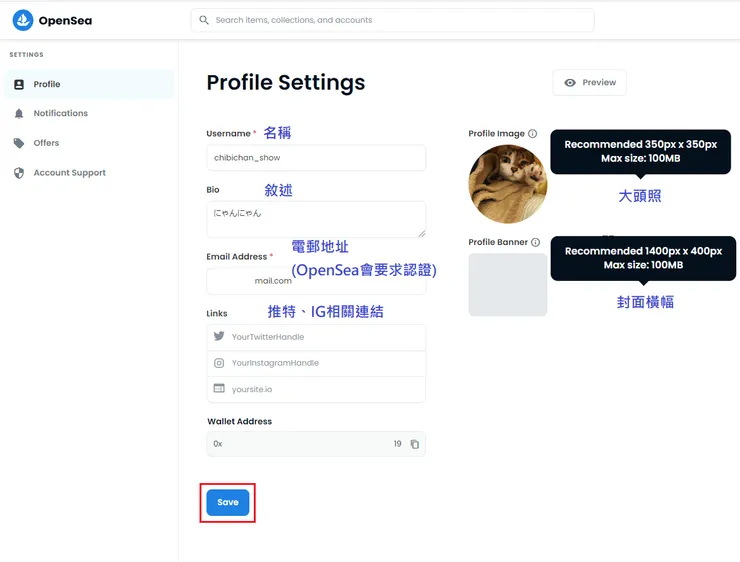The width and height of the screenshot is (740, 562).
Task: Open the Notifications settings tab
Action: tap(89, 113)
